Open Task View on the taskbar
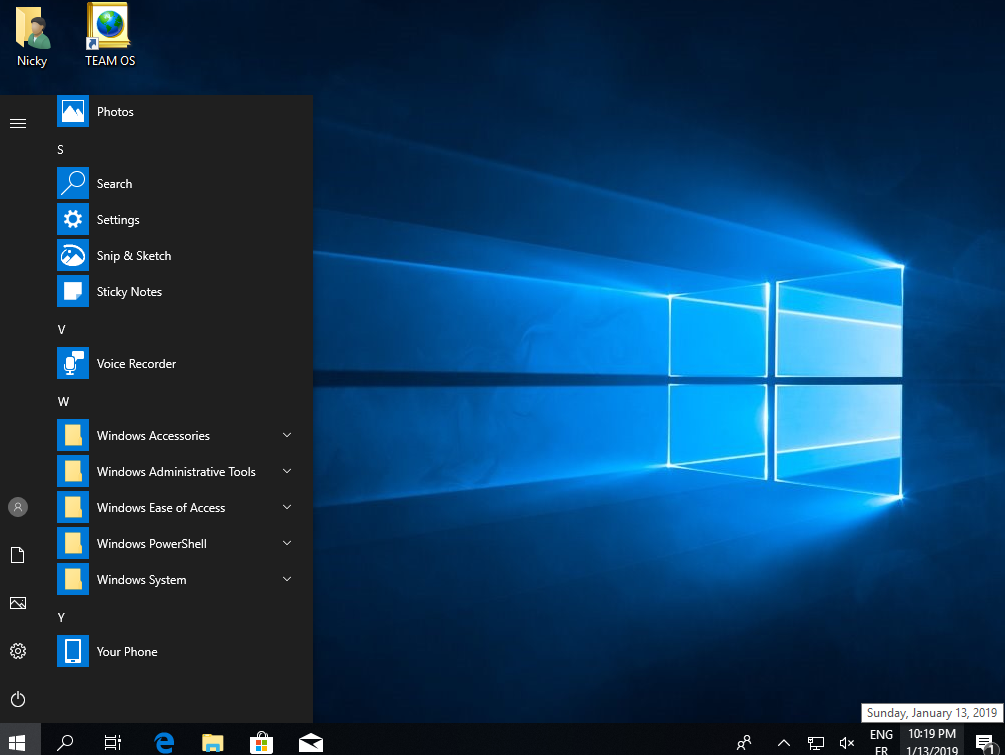 pos(113,743)
